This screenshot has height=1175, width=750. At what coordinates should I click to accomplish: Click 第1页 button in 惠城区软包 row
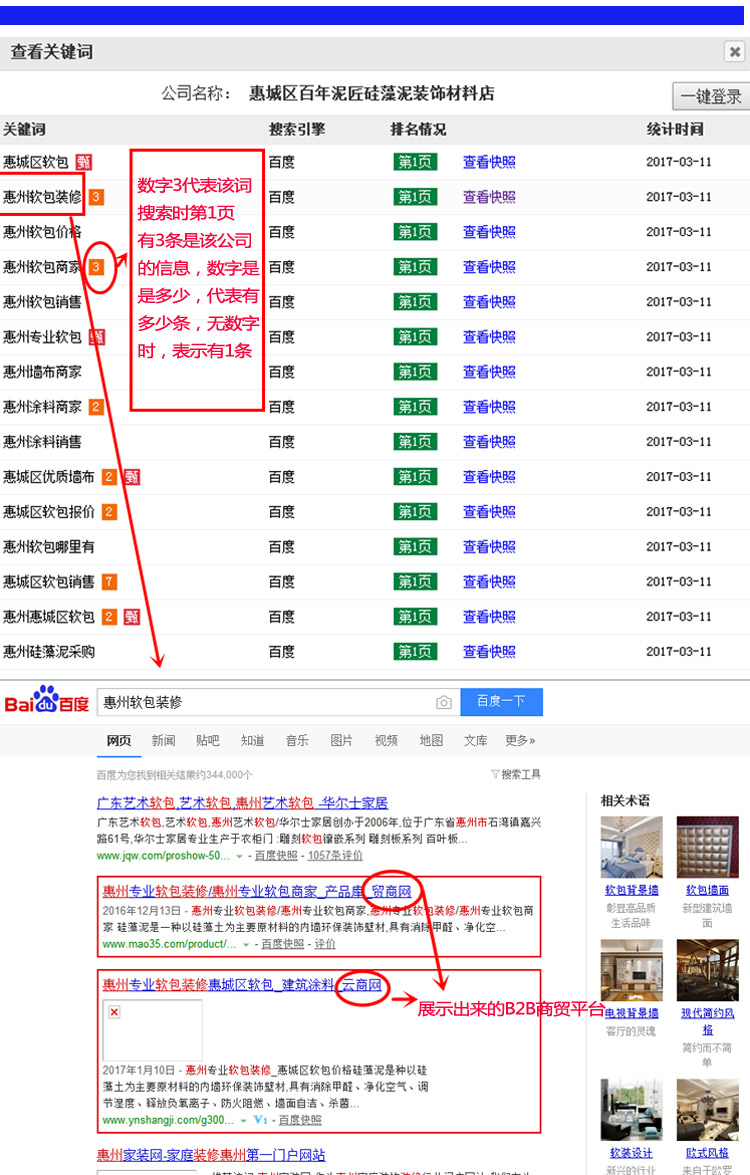coord(414,162)
